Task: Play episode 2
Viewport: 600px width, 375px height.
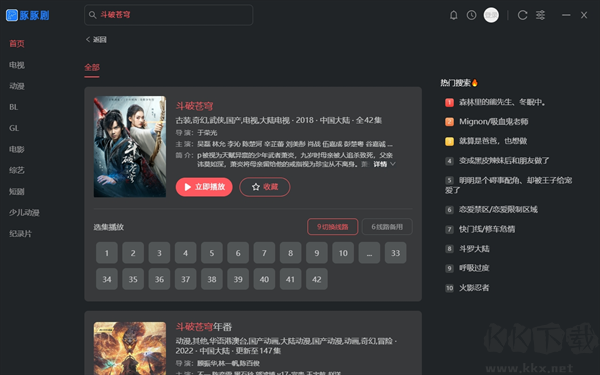Action: [133, 253]
